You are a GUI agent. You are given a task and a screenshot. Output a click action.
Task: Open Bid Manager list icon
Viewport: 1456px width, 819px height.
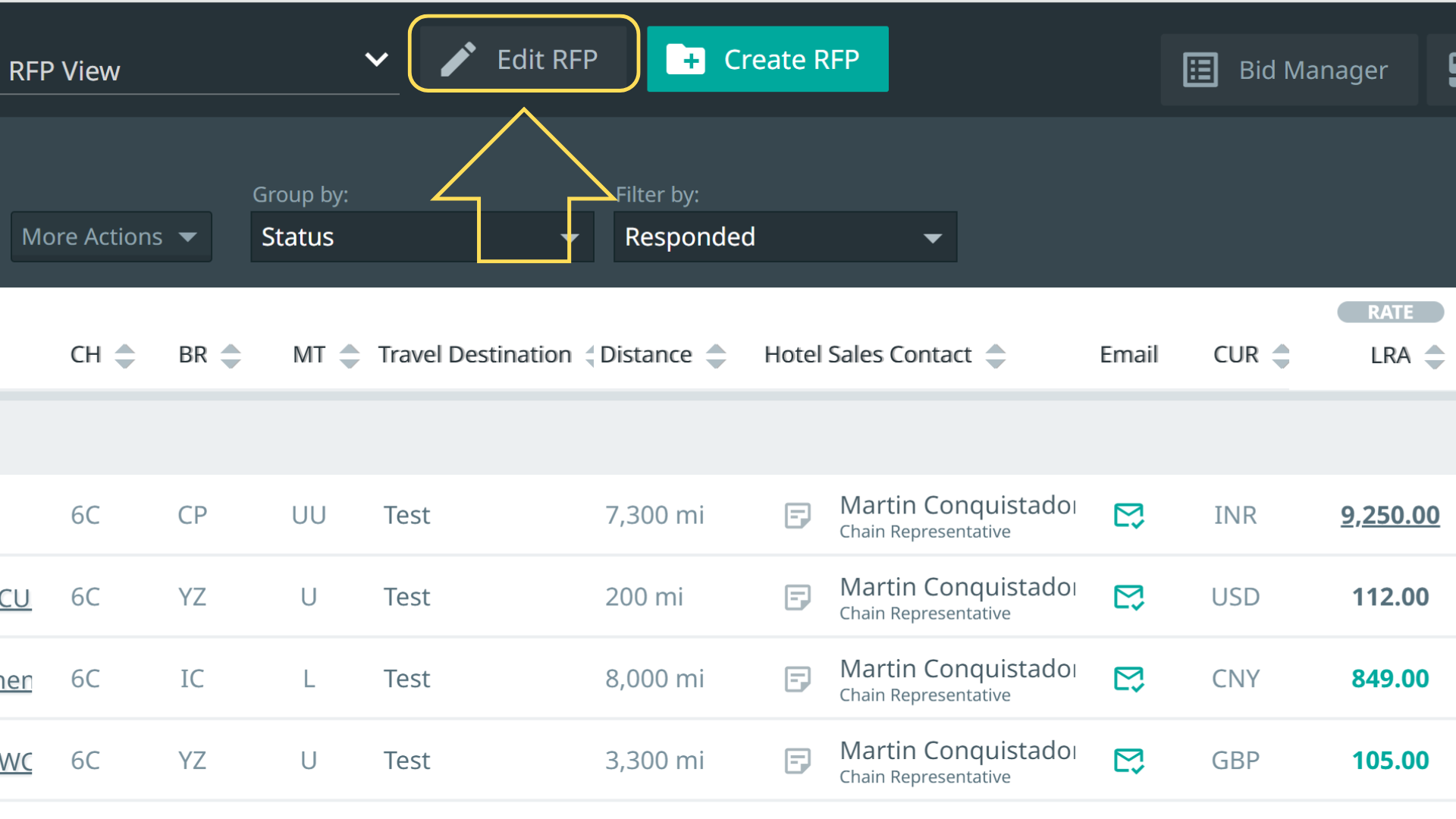pos(1200,70)
